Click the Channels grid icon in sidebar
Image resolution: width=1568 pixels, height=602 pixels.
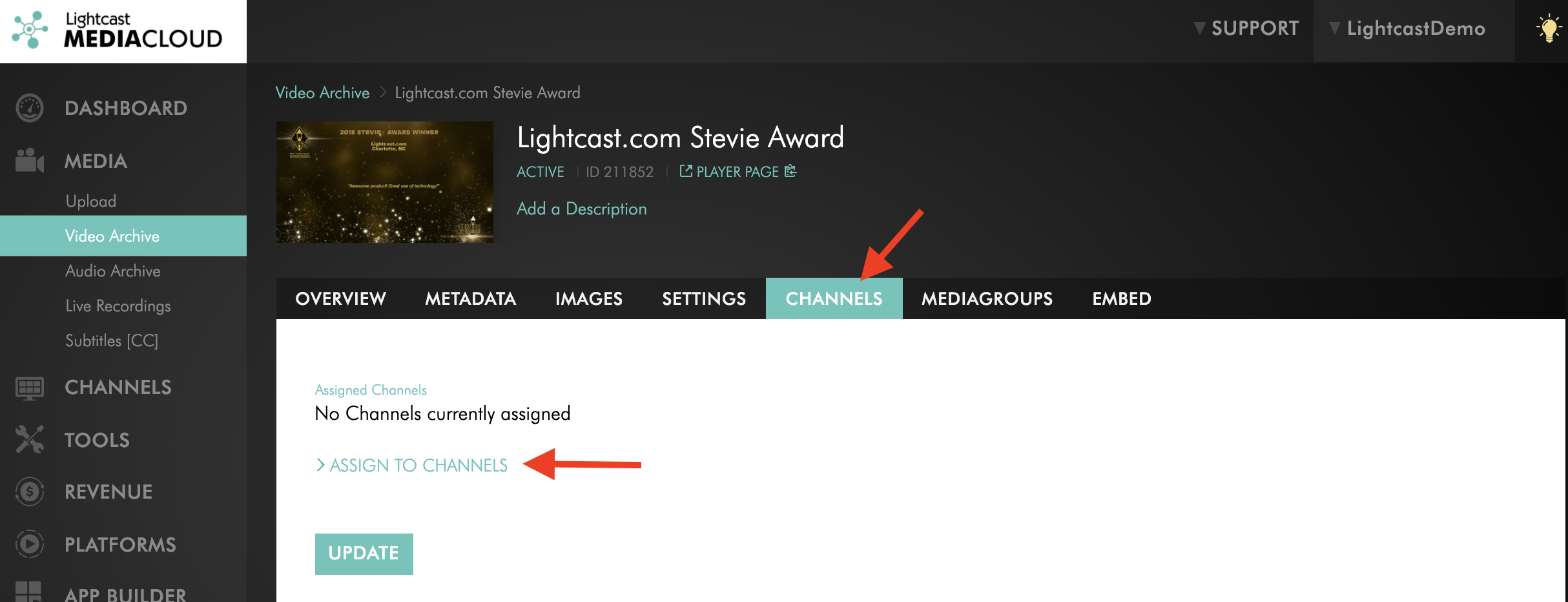[30, 388]
